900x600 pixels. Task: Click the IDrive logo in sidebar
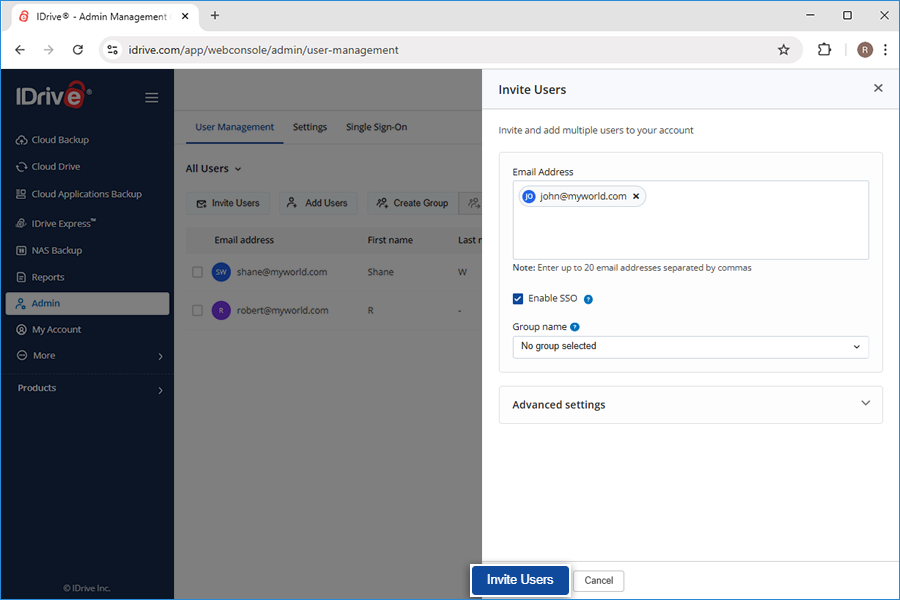53,95
